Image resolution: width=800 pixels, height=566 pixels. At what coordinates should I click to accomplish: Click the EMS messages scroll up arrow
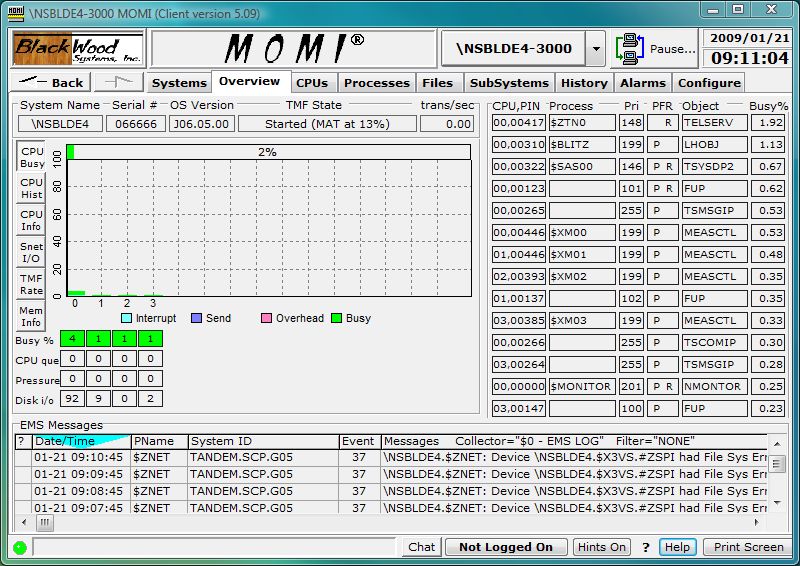coord(777,444)
